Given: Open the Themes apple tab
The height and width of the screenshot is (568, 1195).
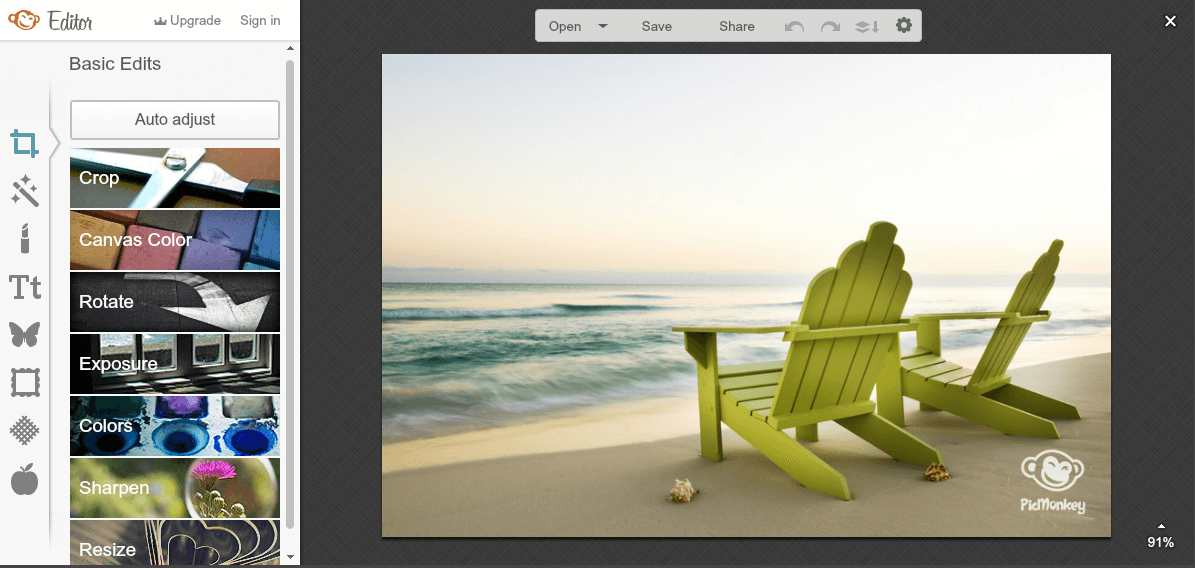Looking at the screenshot, I should (24, 479).
